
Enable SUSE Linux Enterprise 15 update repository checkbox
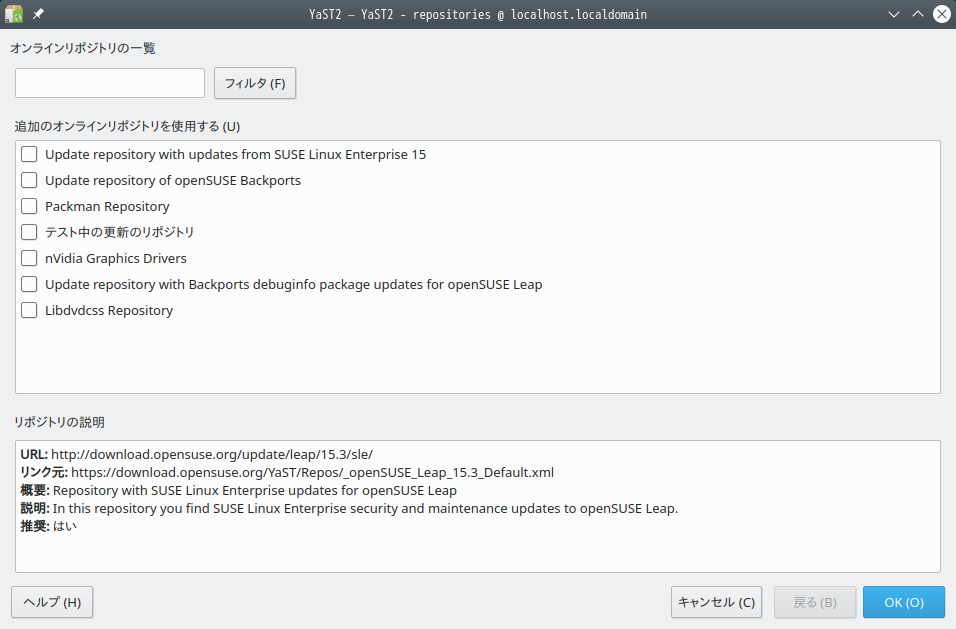29,154
